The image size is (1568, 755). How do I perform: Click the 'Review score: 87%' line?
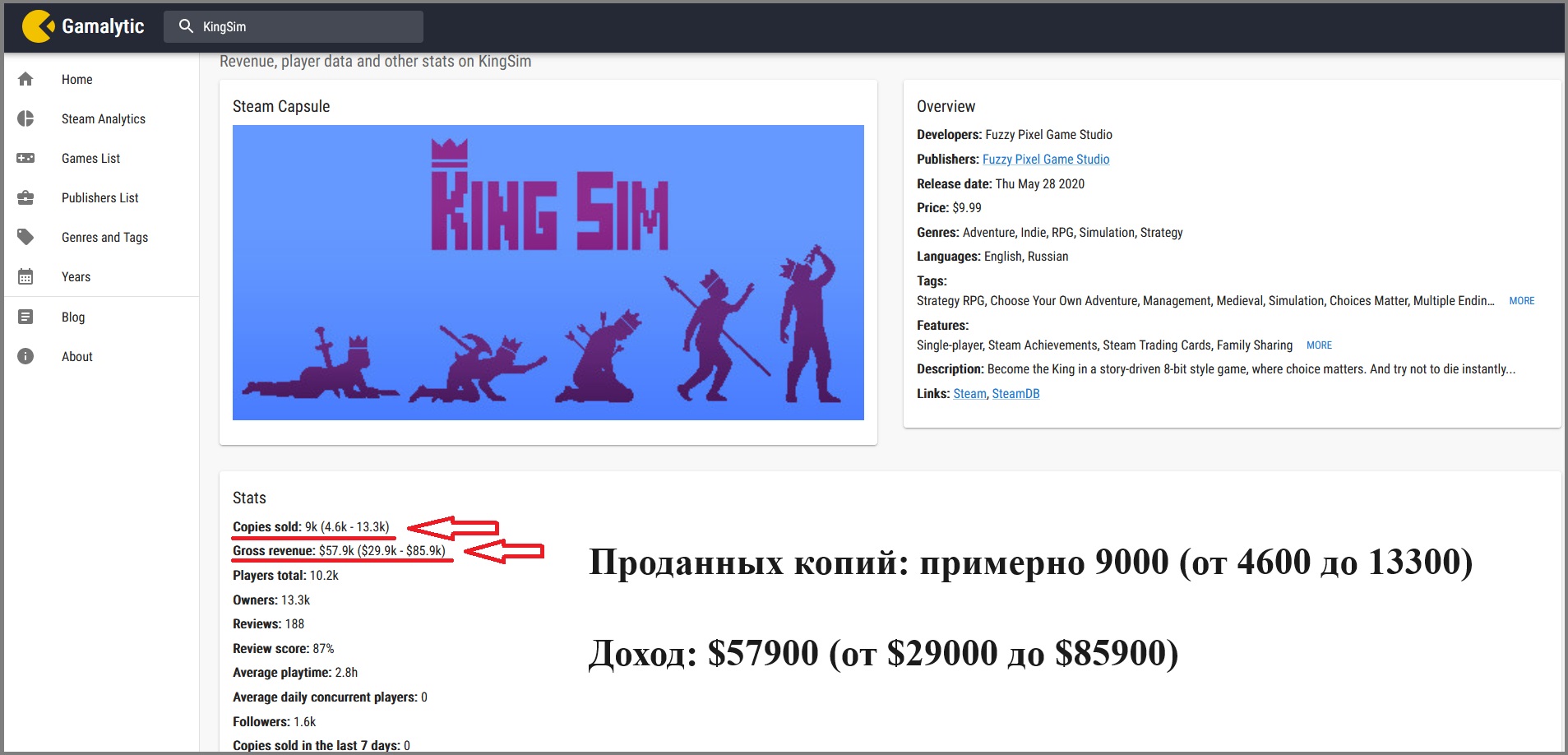click(284, 648)
